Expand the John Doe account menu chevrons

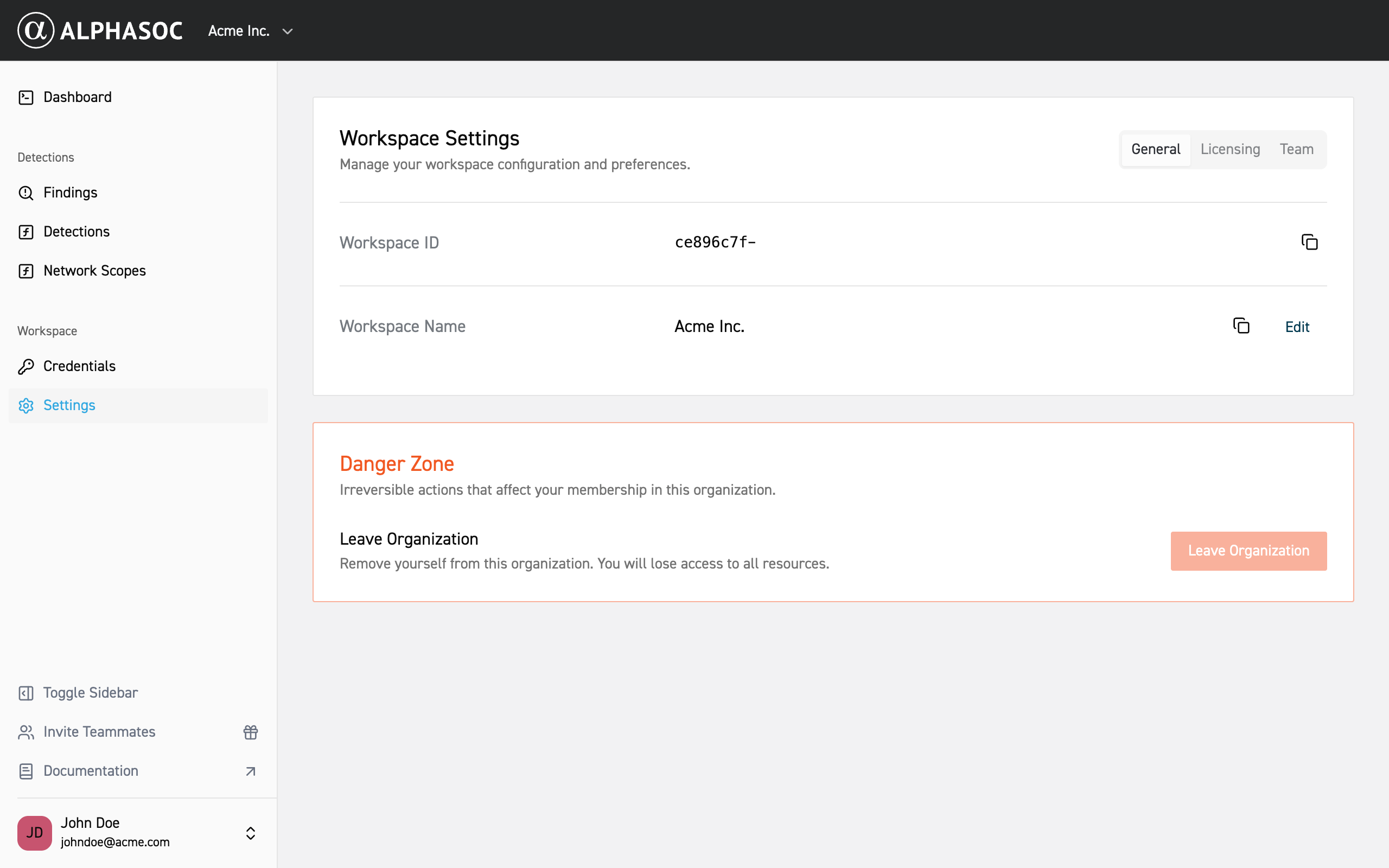point(250,833)
